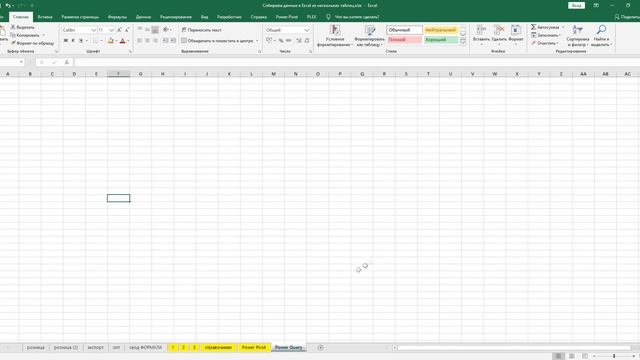Click the Name Box field

click(11, 62)
